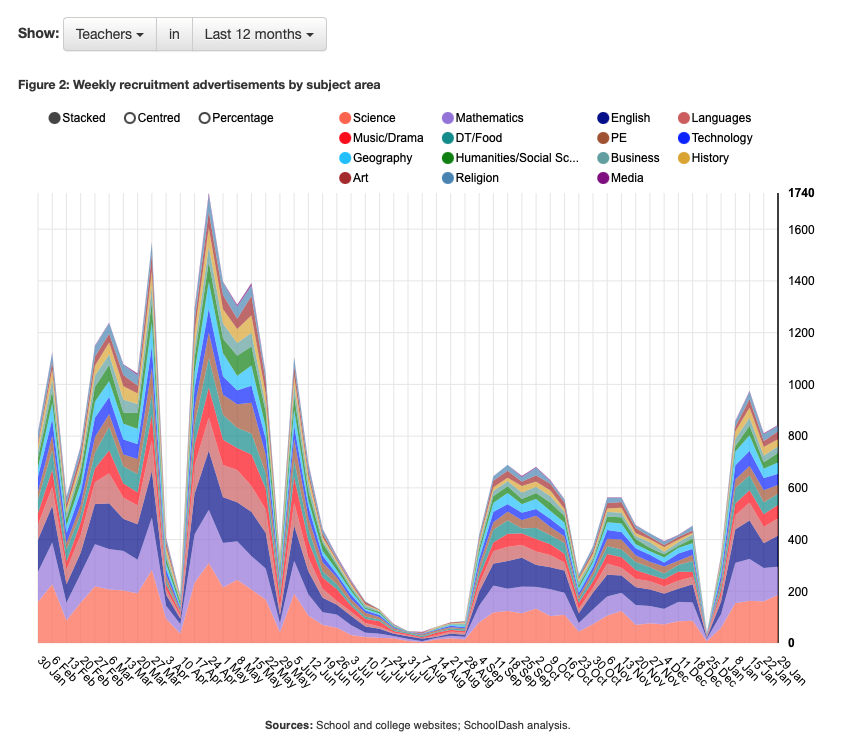The width and height of the screenshot is (850, 750).
Task: Click the 30 Jan x-axis label
Action: 51,671
